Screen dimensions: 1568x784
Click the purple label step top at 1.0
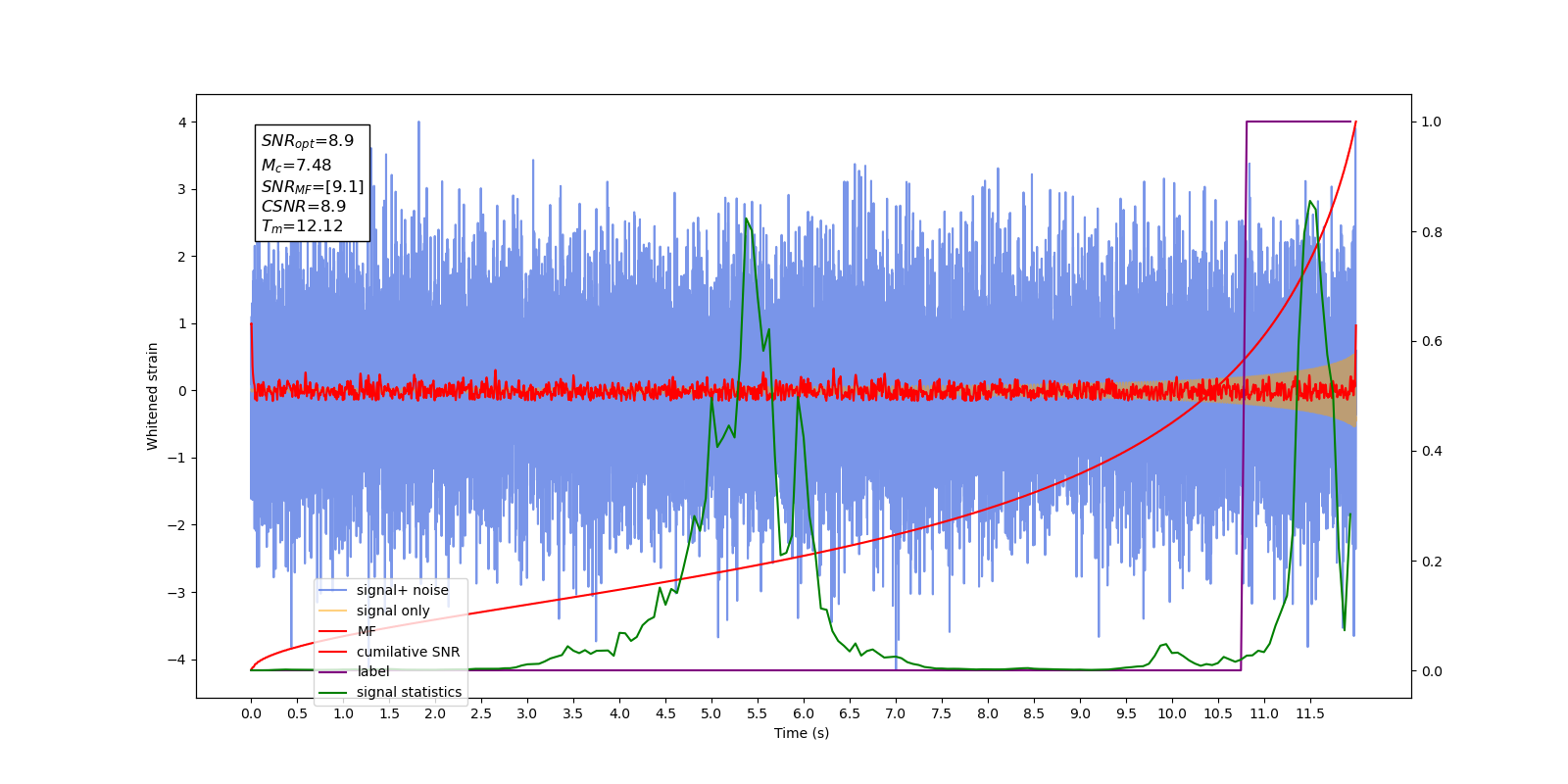pos(1299,122)
